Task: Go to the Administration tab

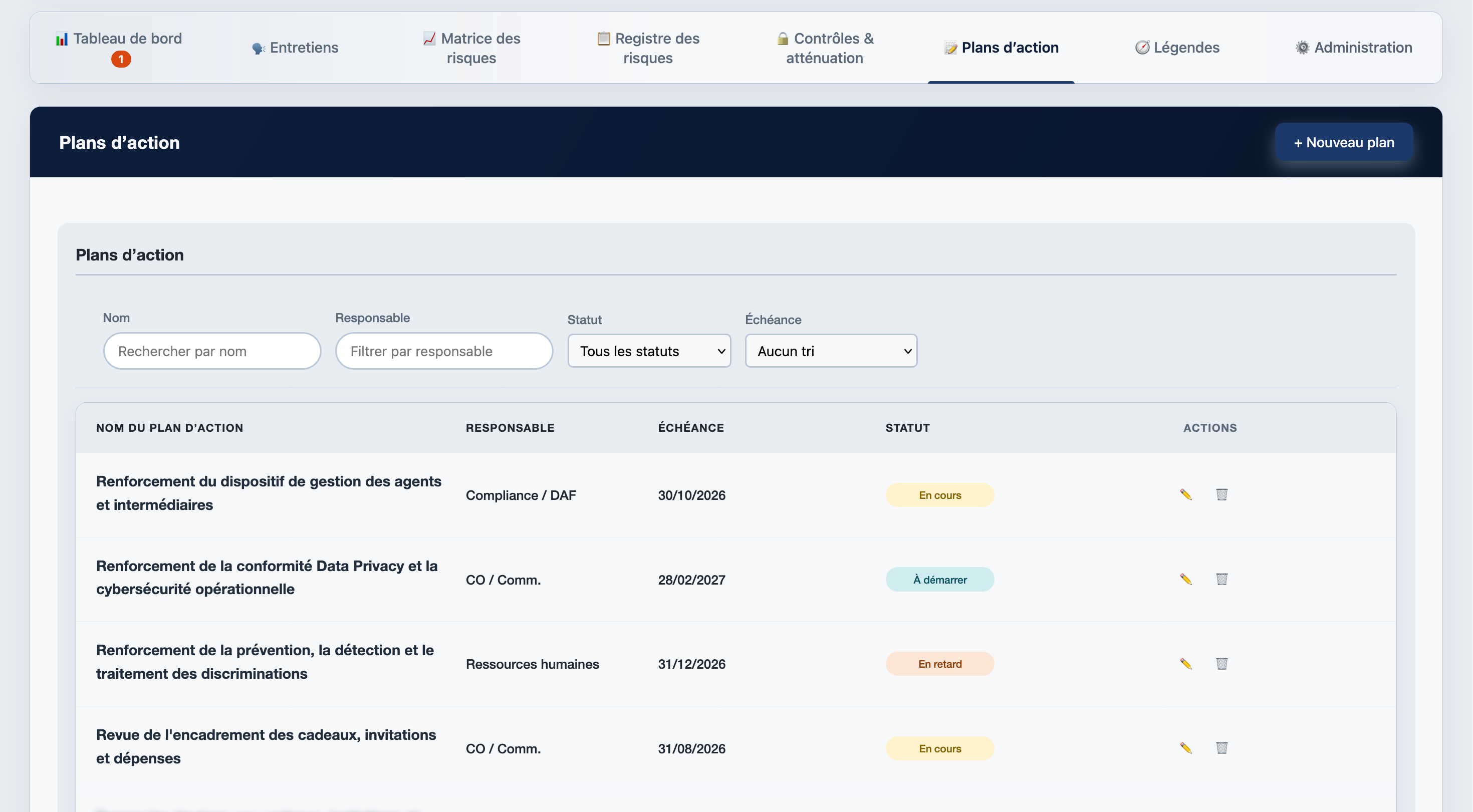Action: coord(1353,48)
